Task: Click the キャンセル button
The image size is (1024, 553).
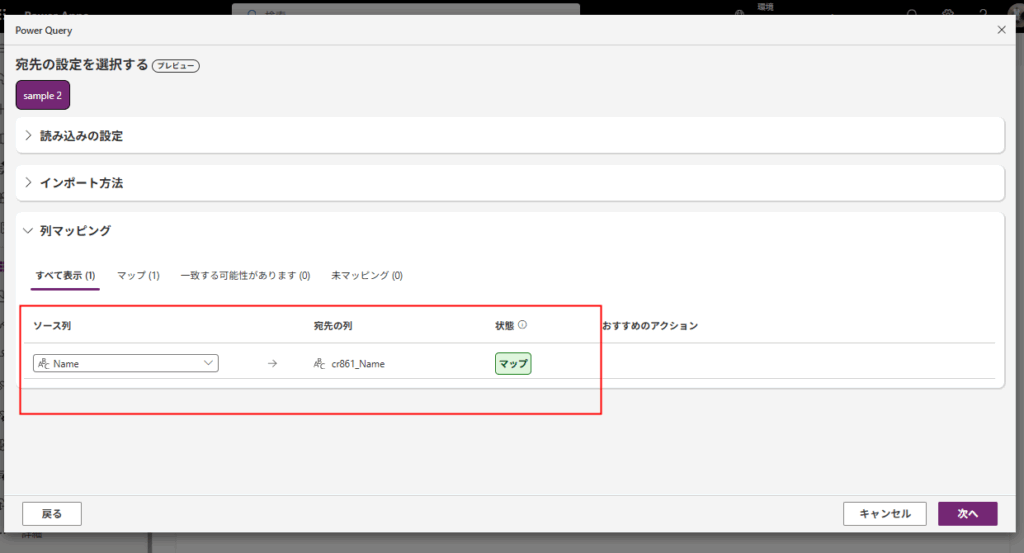Action: tap(885, 513)
